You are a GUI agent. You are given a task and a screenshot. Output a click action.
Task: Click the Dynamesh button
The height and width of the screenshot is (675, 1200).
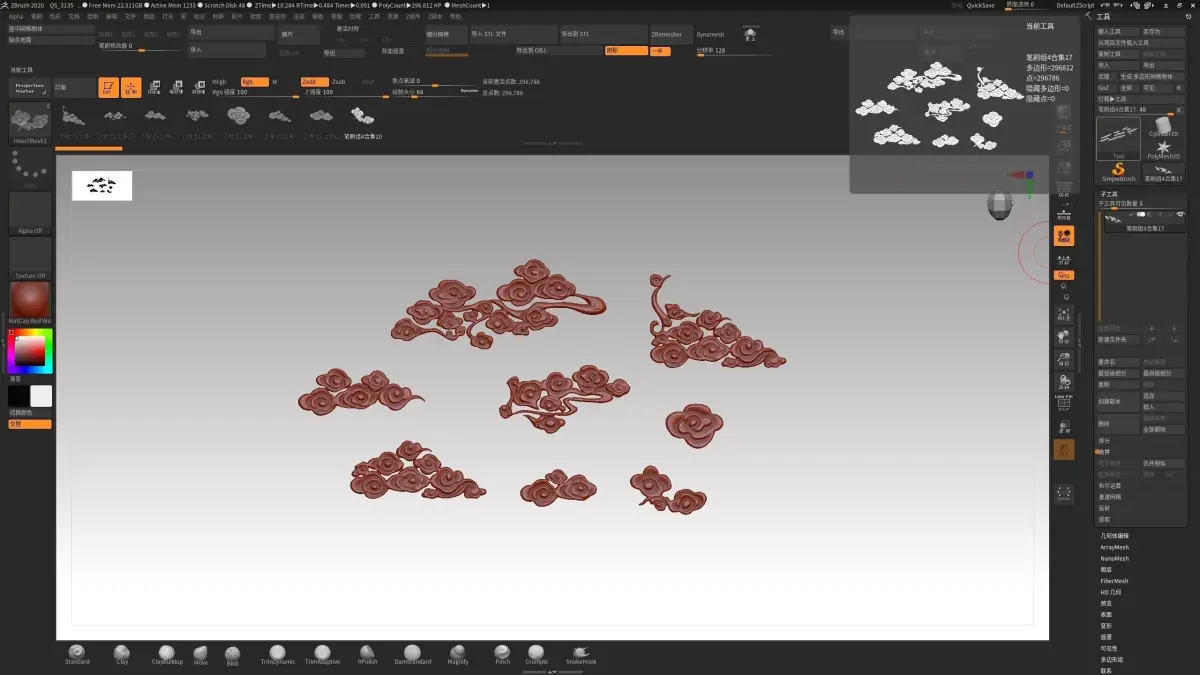click(710, 34)
